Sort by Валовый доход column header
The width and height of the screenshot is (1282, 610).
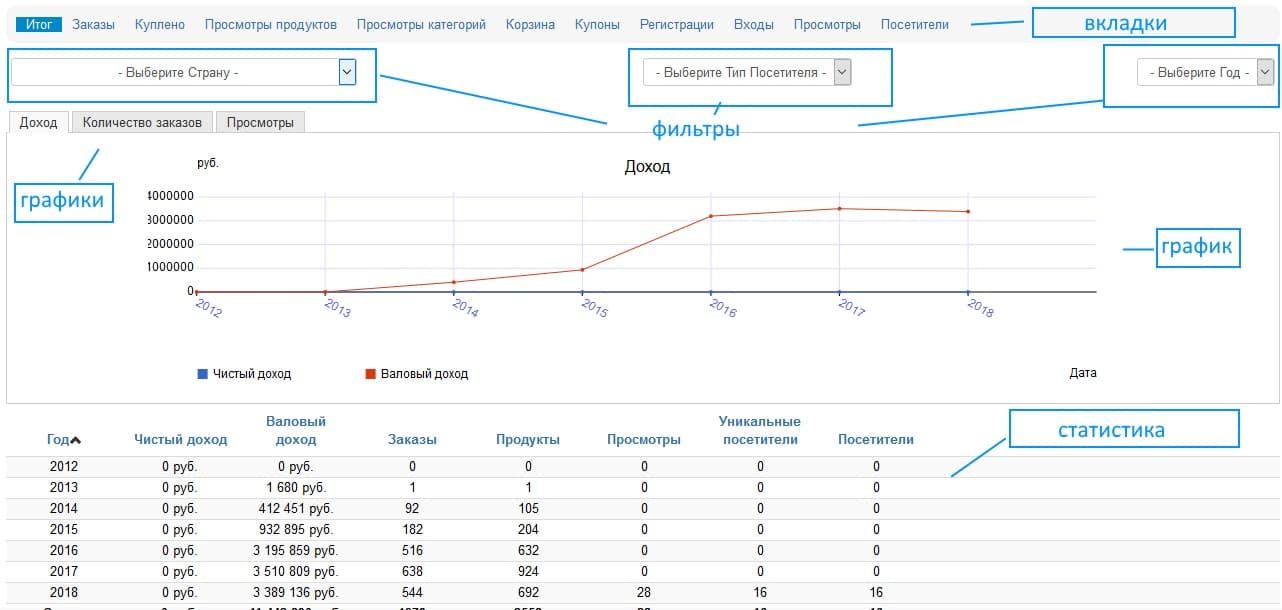click(x=296, y=430)
